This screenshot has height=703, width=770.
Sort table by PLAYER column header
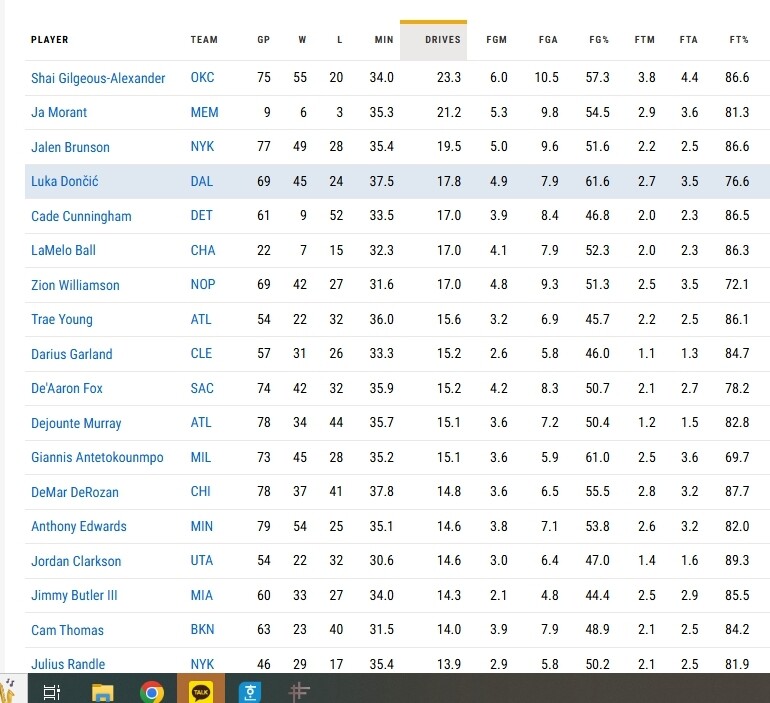pyautogui.click(x=50, y=40)
